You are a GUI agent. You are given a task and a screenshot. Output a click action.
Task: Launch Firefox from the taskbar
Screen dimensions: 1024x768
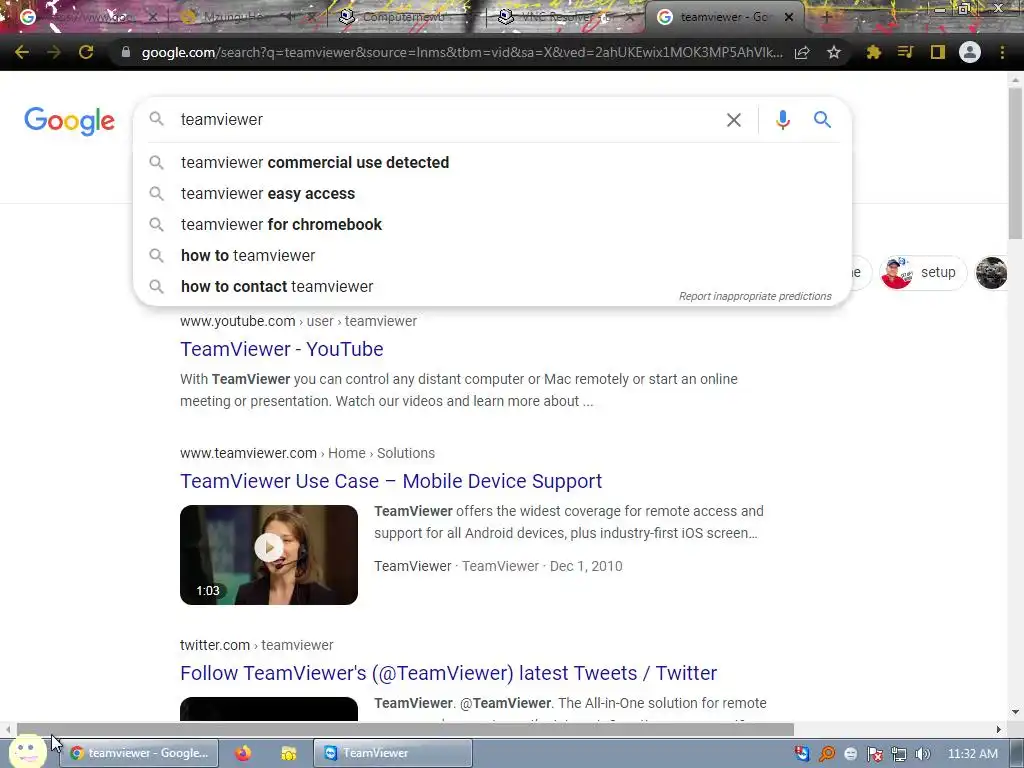click(x=243, y=753)
